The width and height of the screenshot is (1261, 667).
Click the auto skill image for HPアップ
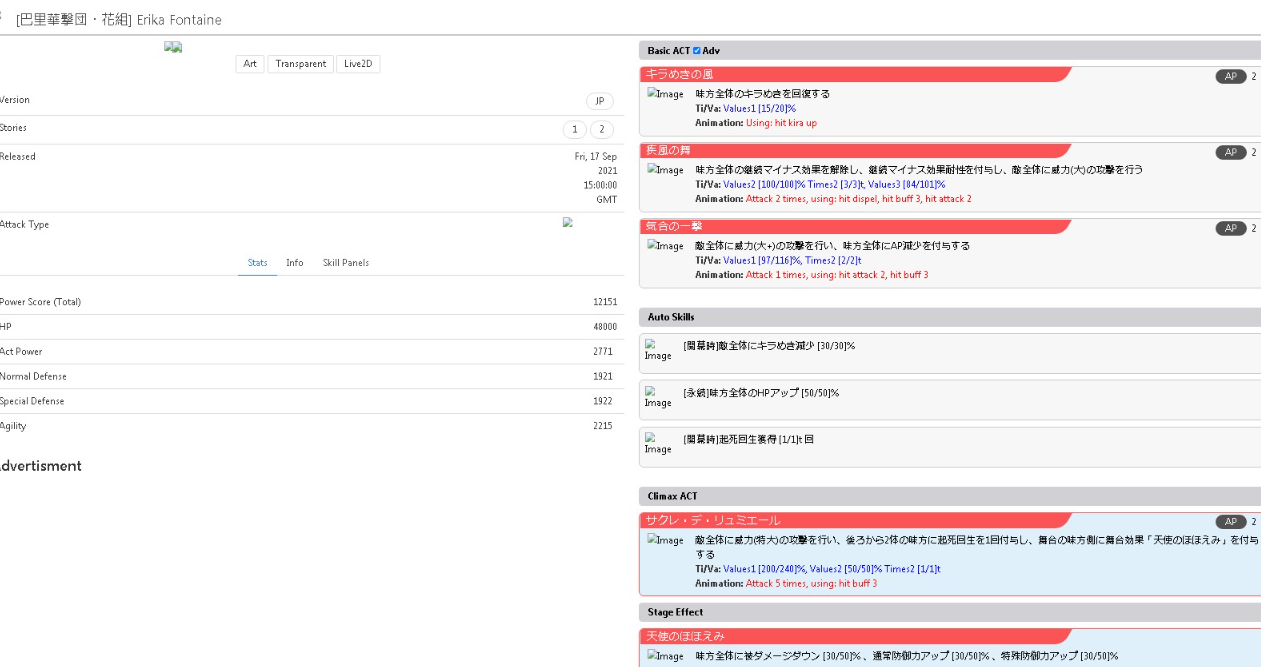tap(658, 397)
